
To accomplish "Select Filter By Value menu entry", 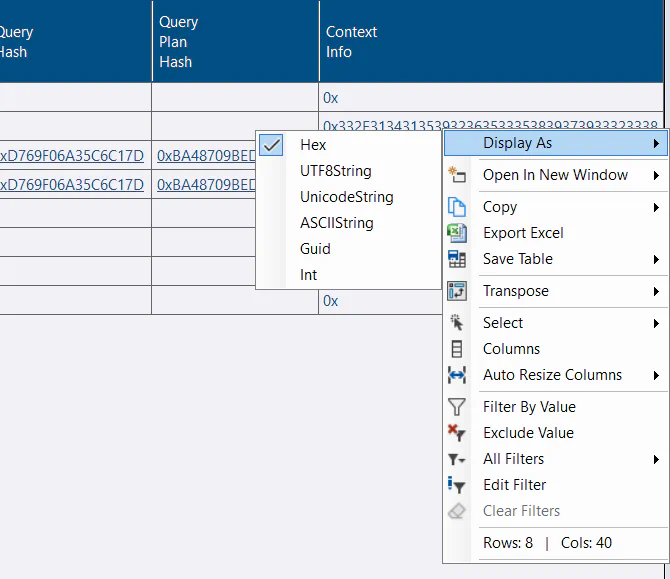I will click(x=555, y=407).
